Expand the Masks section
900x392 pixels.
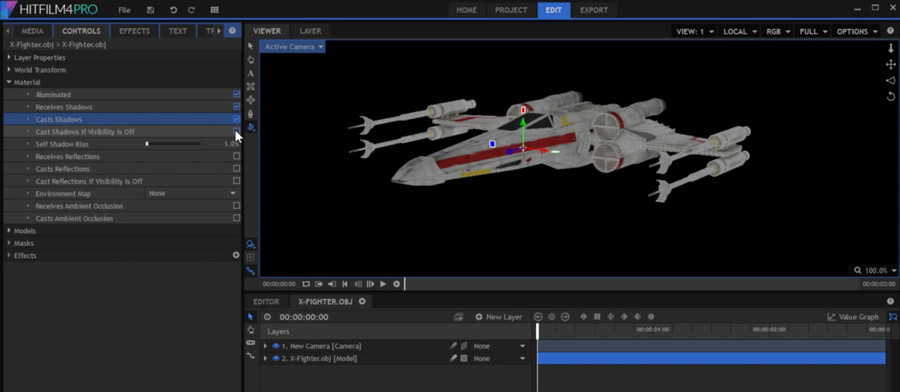pyautogui.click(x=9, y=243)
